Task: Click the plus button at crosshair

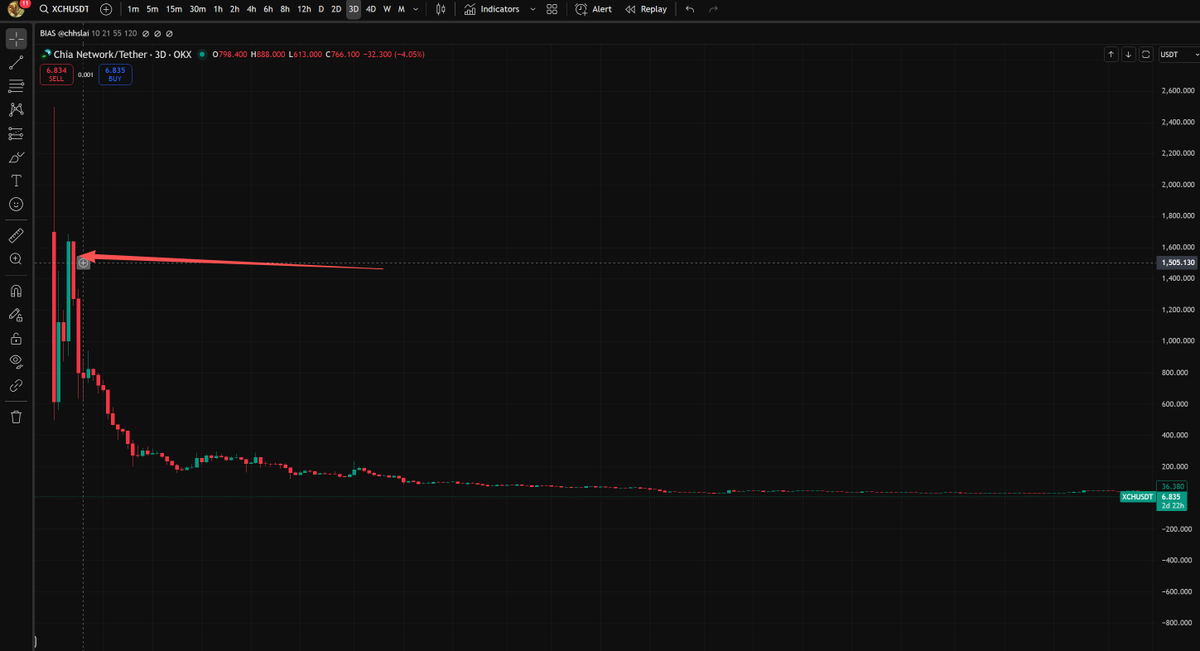Action: coord(83,262)
